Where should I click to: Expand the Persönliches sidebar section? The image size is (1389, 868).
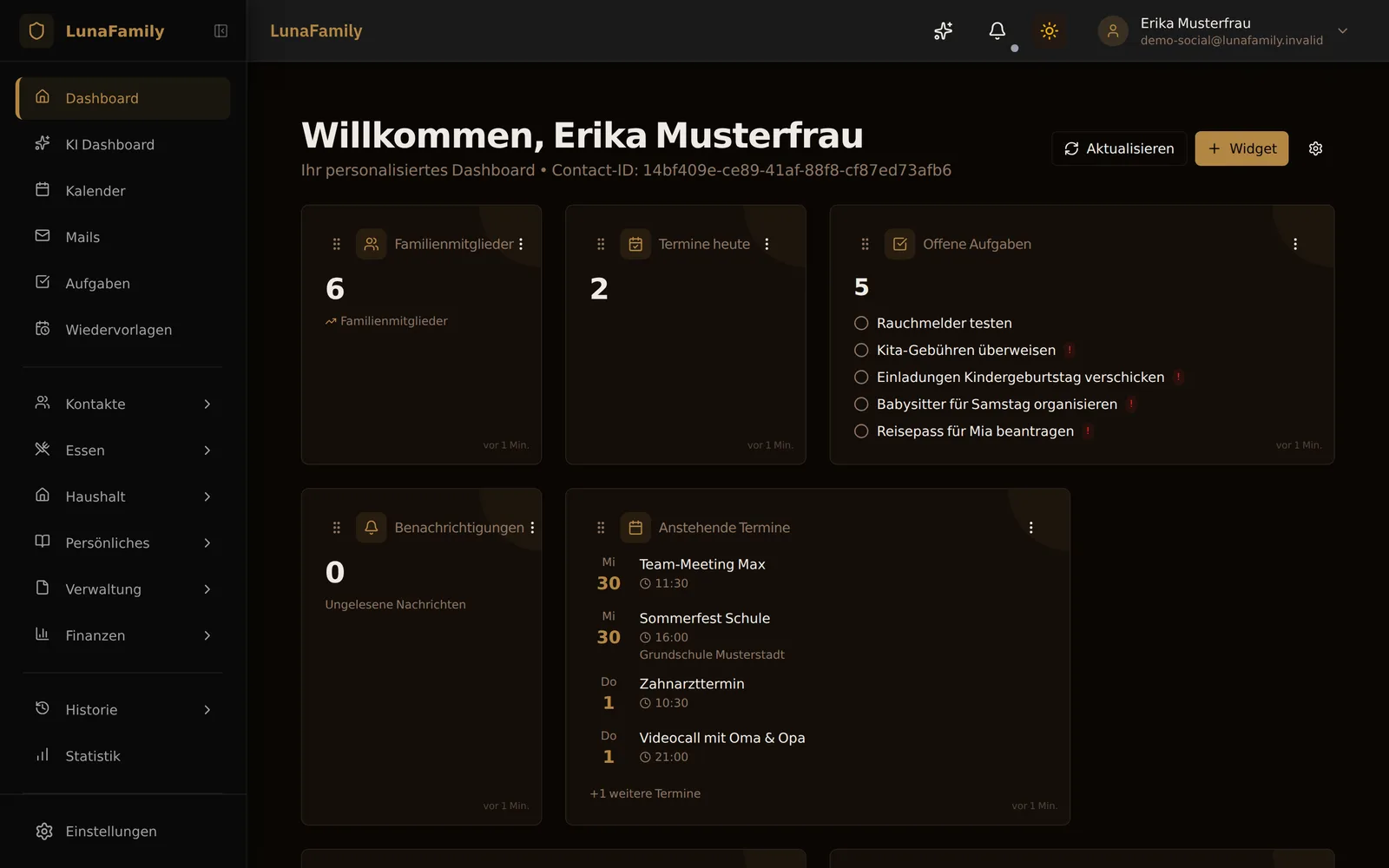(122, 542)
